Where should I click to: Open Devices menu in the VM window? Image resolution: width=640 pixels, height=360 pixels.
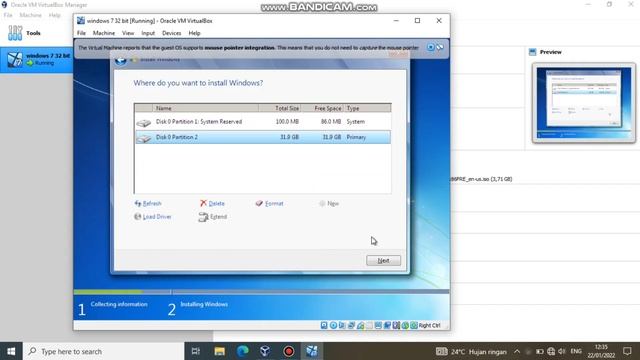coord(171,33)
